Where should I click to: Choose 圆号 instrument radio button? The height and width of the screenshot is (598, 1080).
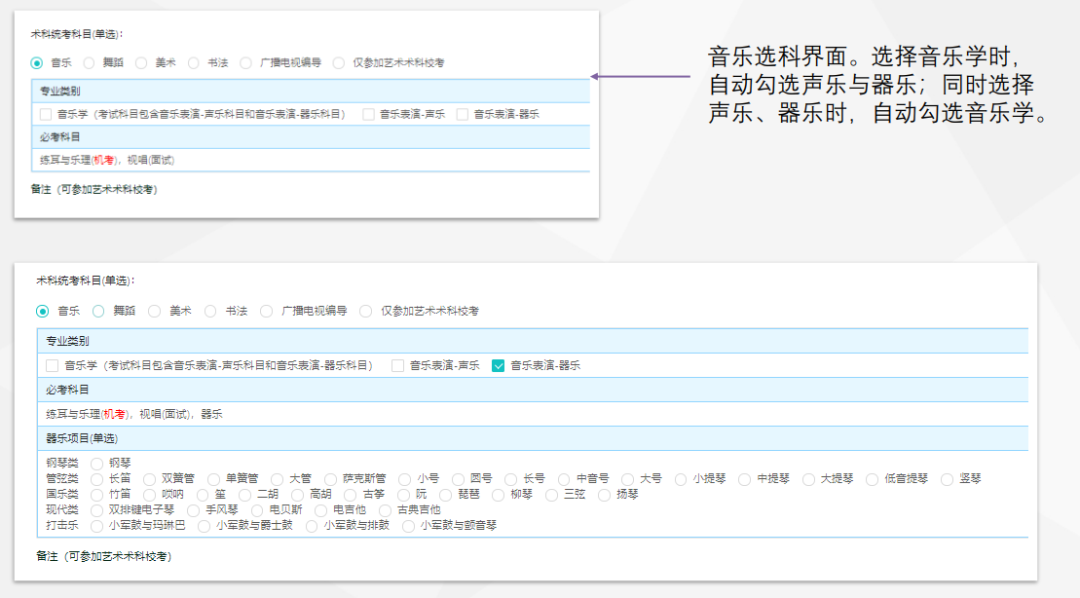pyautogui.click(x=458, y=479)
